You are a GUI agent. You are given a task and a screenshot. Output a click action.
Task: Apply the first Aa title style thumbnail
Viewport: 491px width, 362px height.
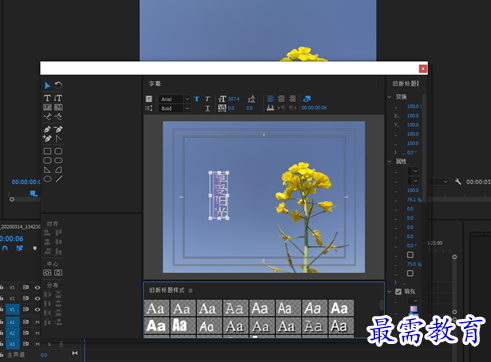pyautogui.click(x=156, y=308)
